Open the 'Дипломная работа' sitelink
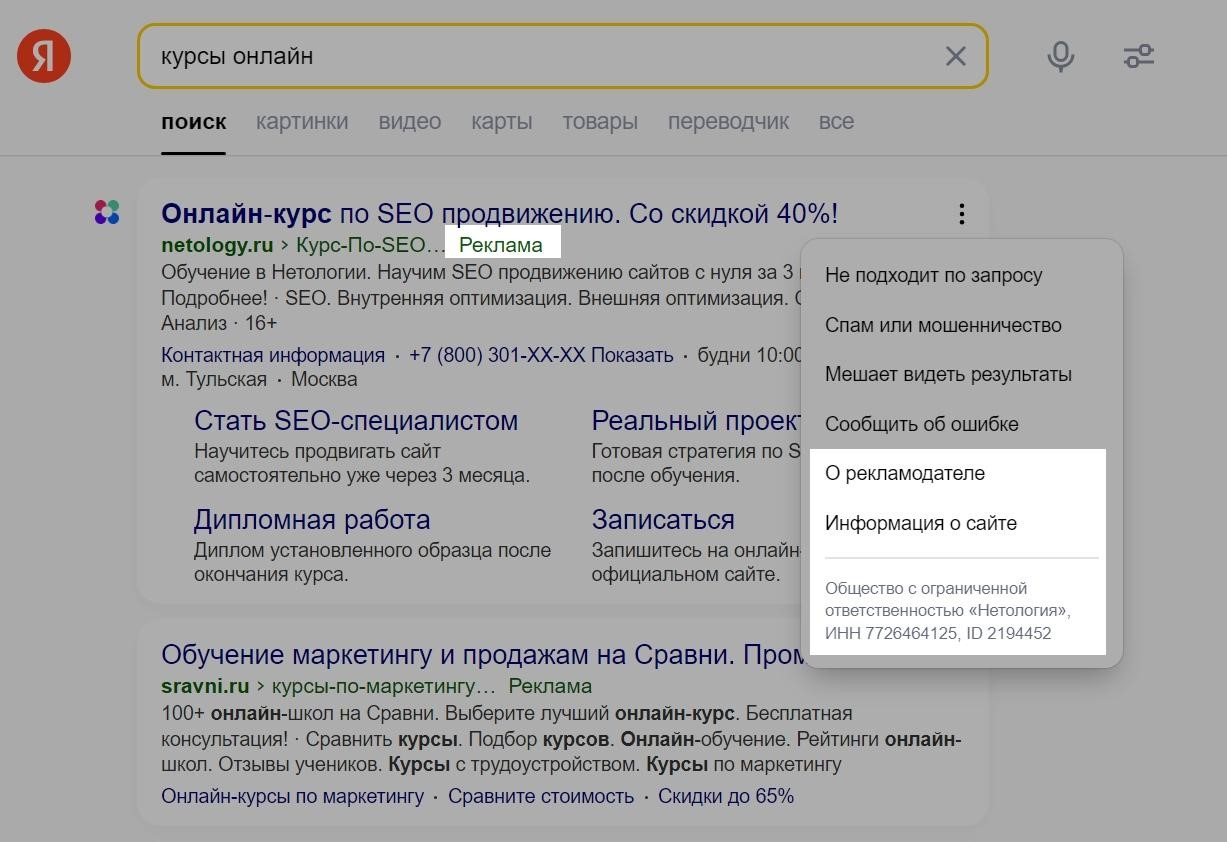Image resolution: width=1227 pixels, height=842 pixels. pos(312,520)
